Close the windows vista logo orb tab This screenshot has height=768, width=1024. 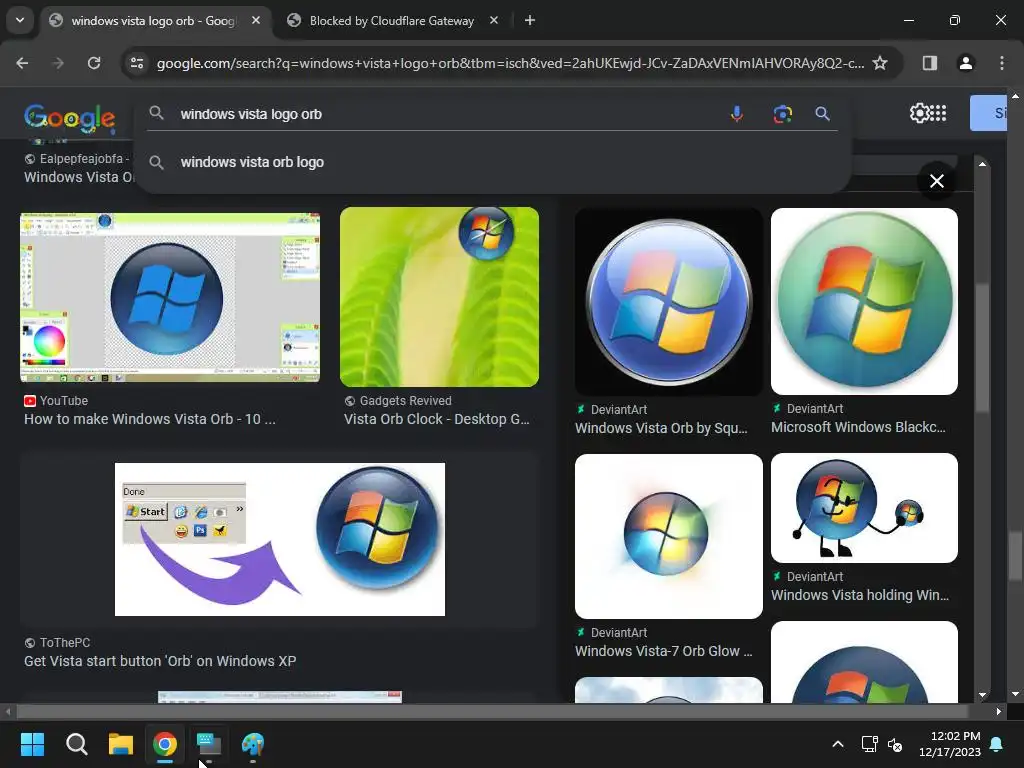(x=256, y=20)
